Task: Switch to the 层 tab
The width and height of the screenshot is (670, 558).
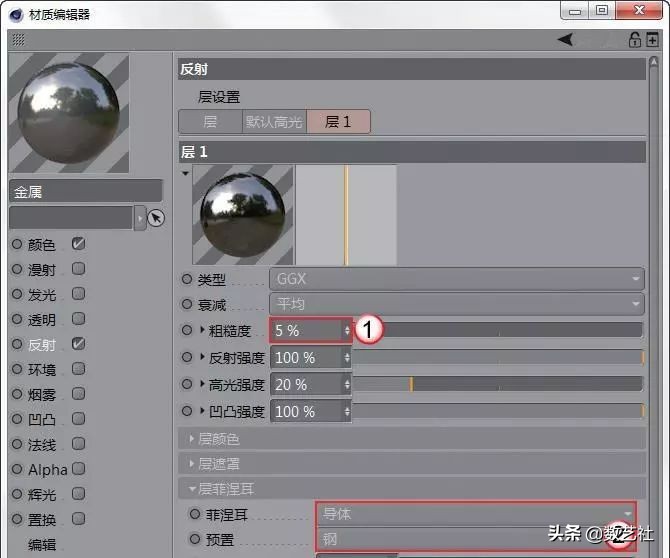Action: point(210,122)
